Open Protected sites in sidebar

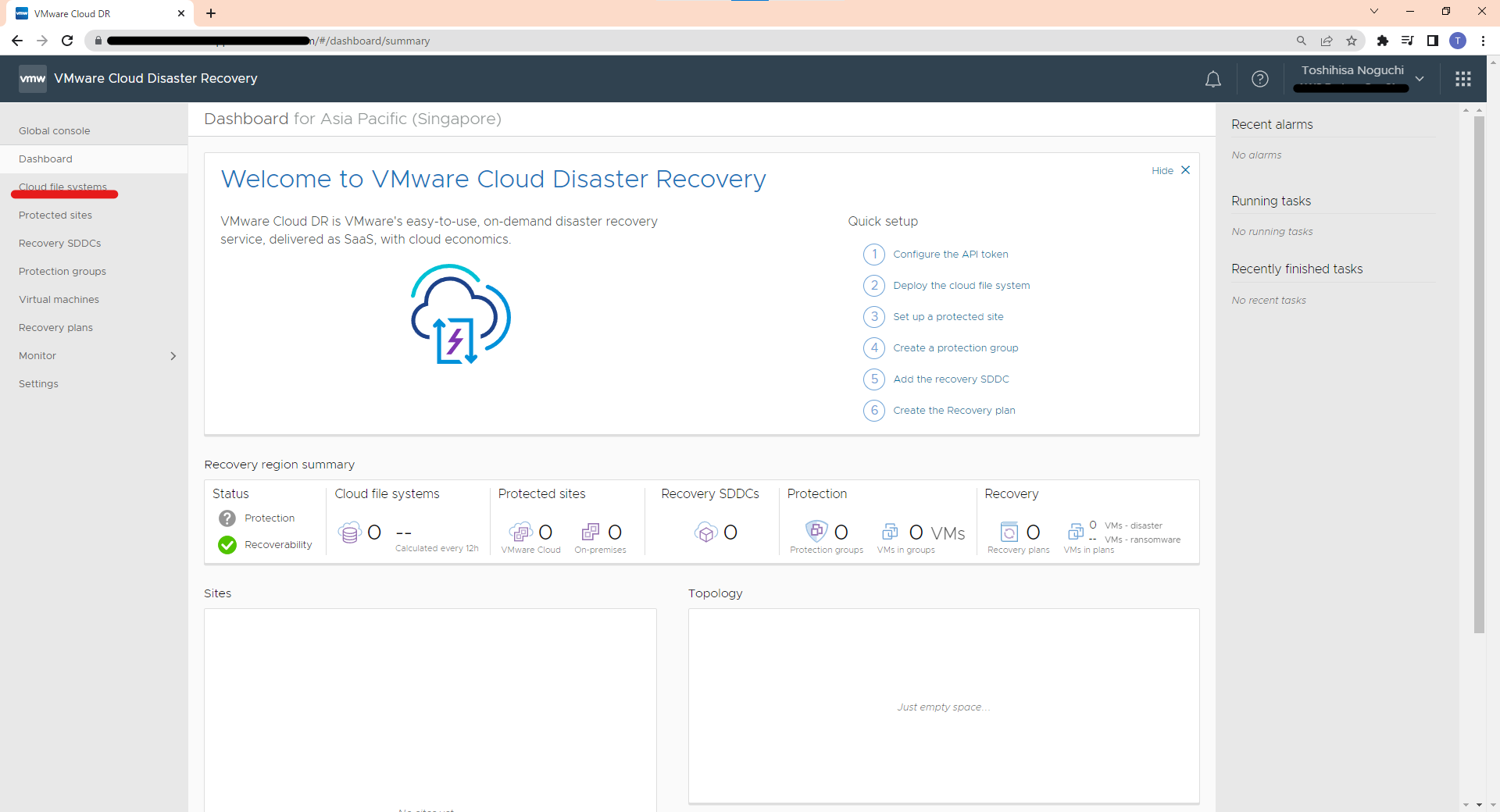pos(55,215)
